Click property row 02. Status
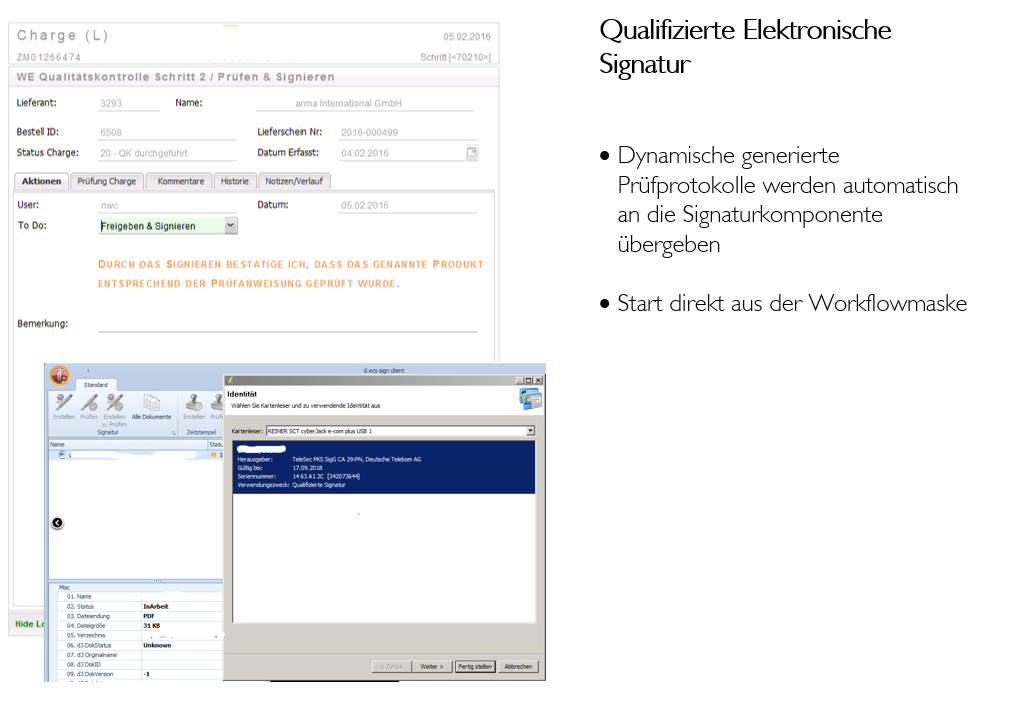 tap(140, 607)
